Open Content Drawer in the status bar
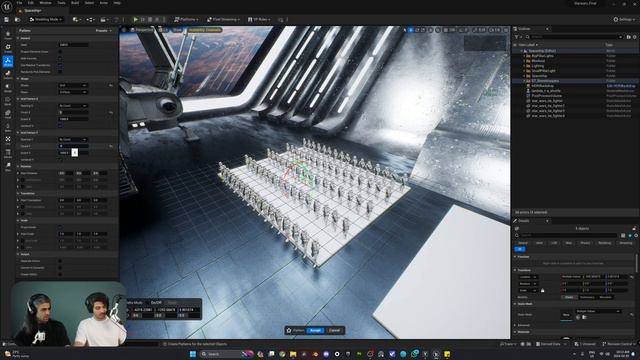 tap(9, 344)
